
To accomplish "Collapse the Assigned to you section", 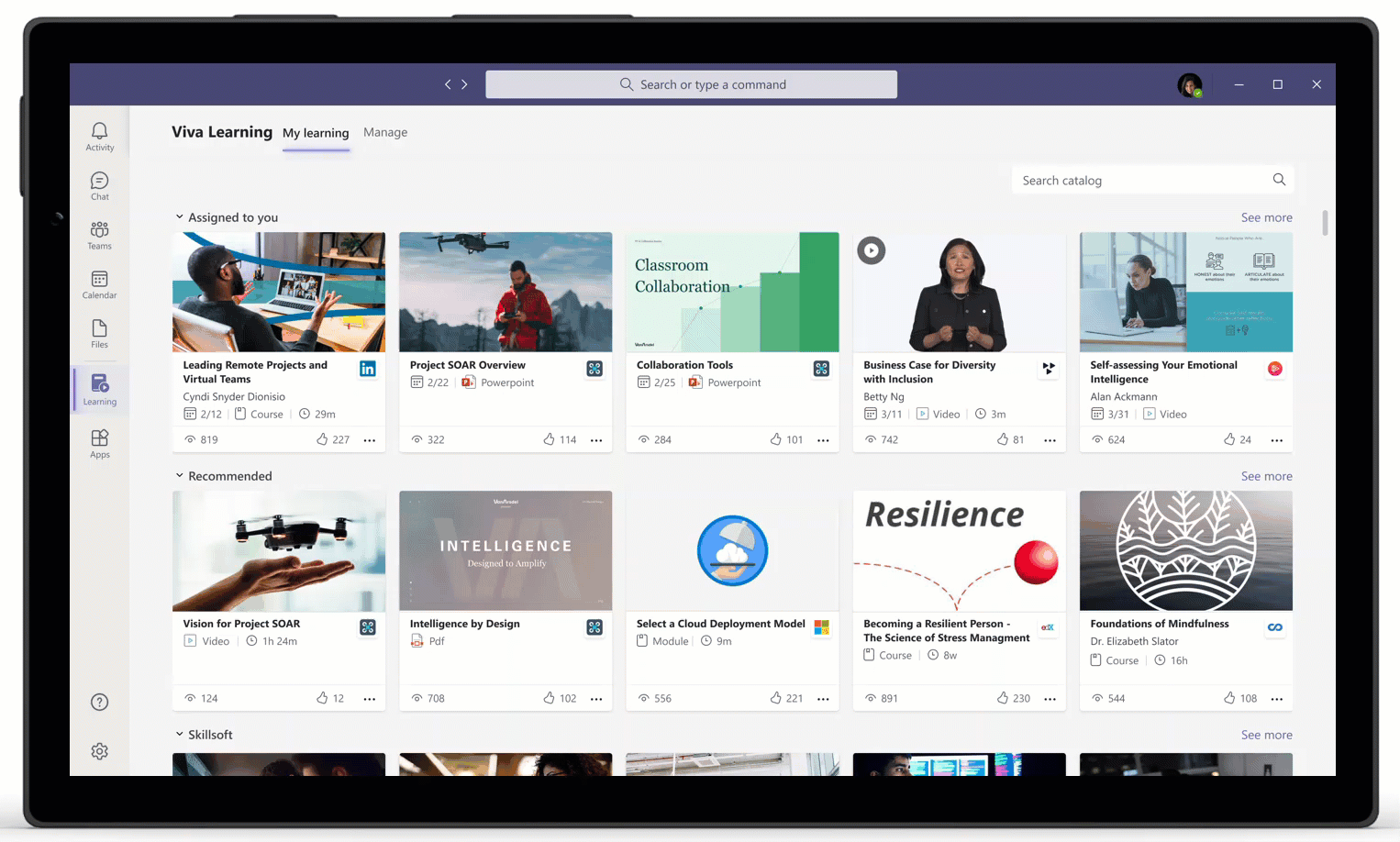I will tap(180, 216).
